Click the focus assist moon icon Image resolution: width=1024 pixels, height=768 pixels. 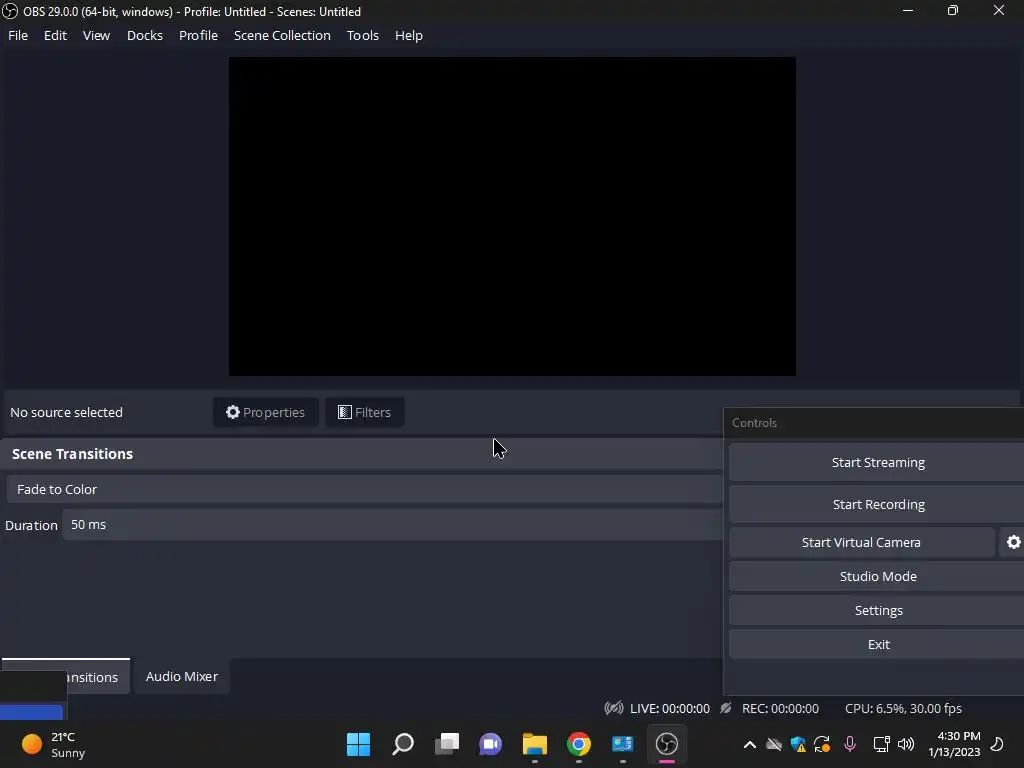[x=997, y=744]
